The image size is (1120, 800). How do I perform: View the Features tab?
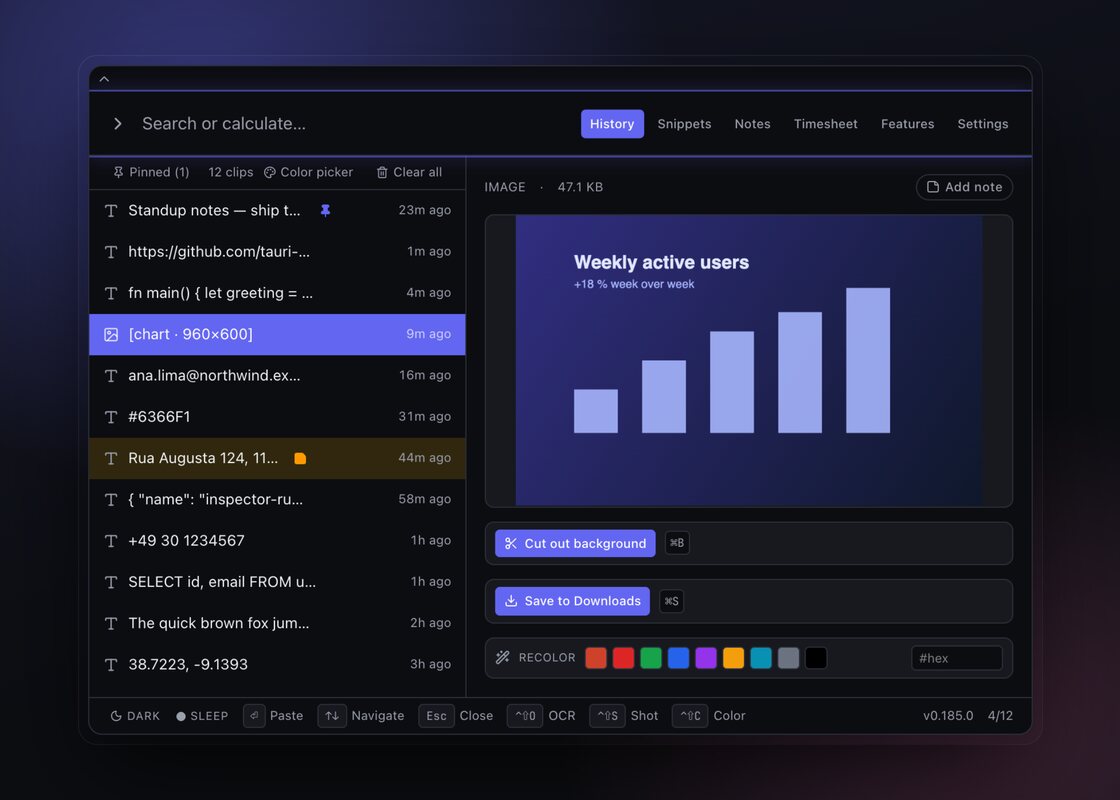point(907,124)
